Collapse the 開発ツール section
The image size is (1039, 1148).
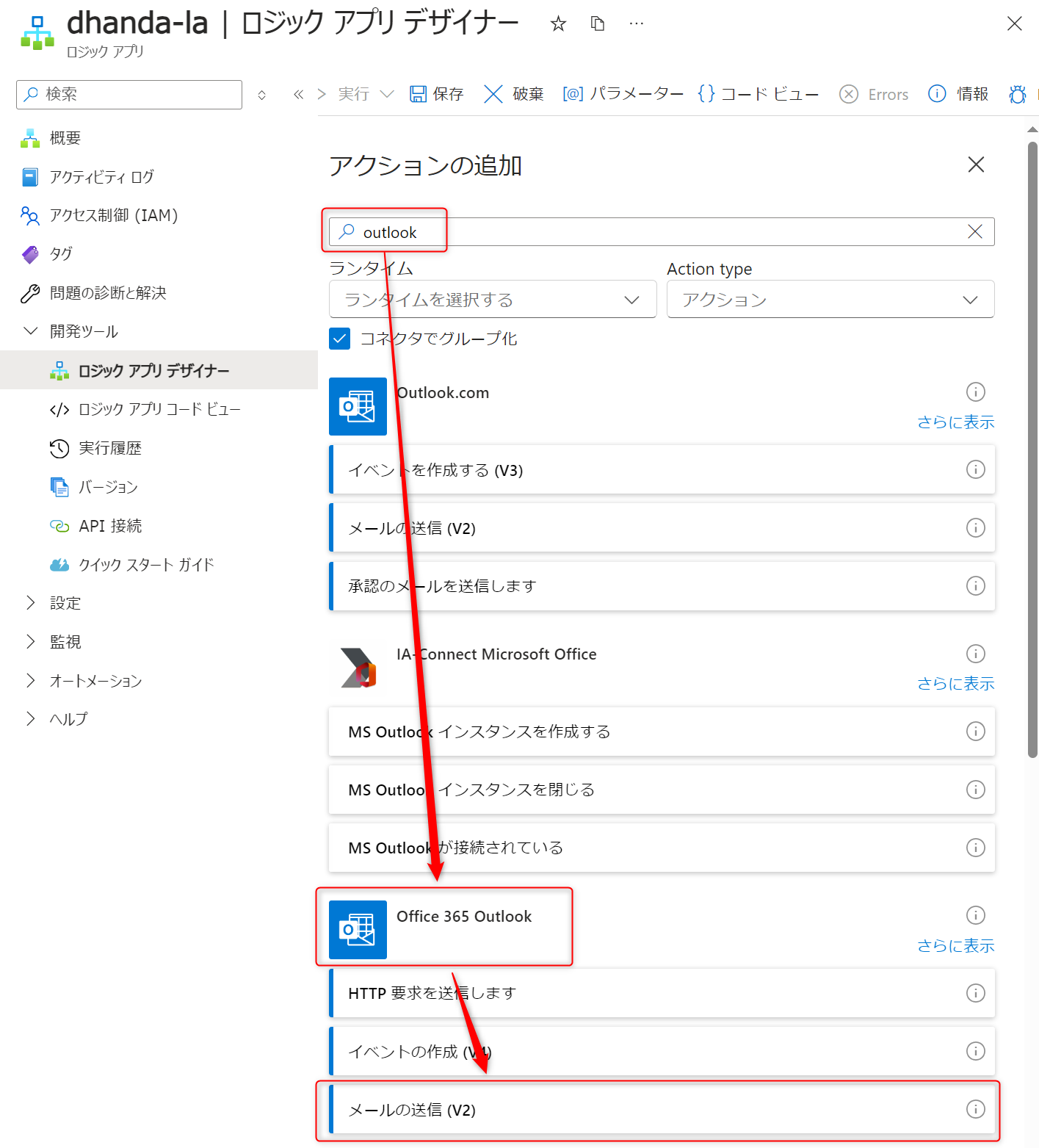click(x=31, y=331)
